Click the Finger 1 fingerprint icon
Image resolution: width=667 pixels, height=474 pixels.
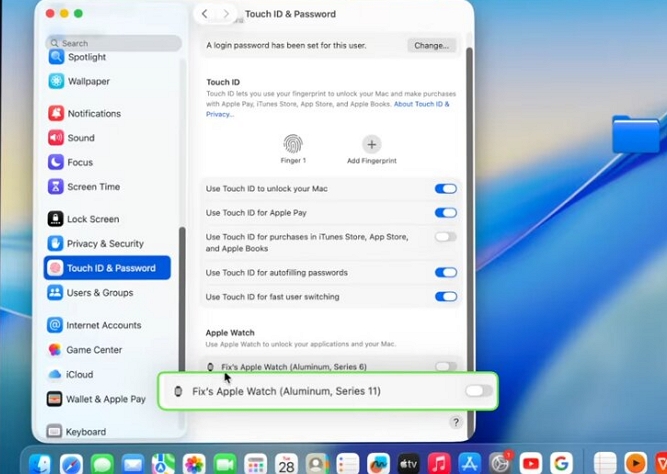(x=293, y=144)
